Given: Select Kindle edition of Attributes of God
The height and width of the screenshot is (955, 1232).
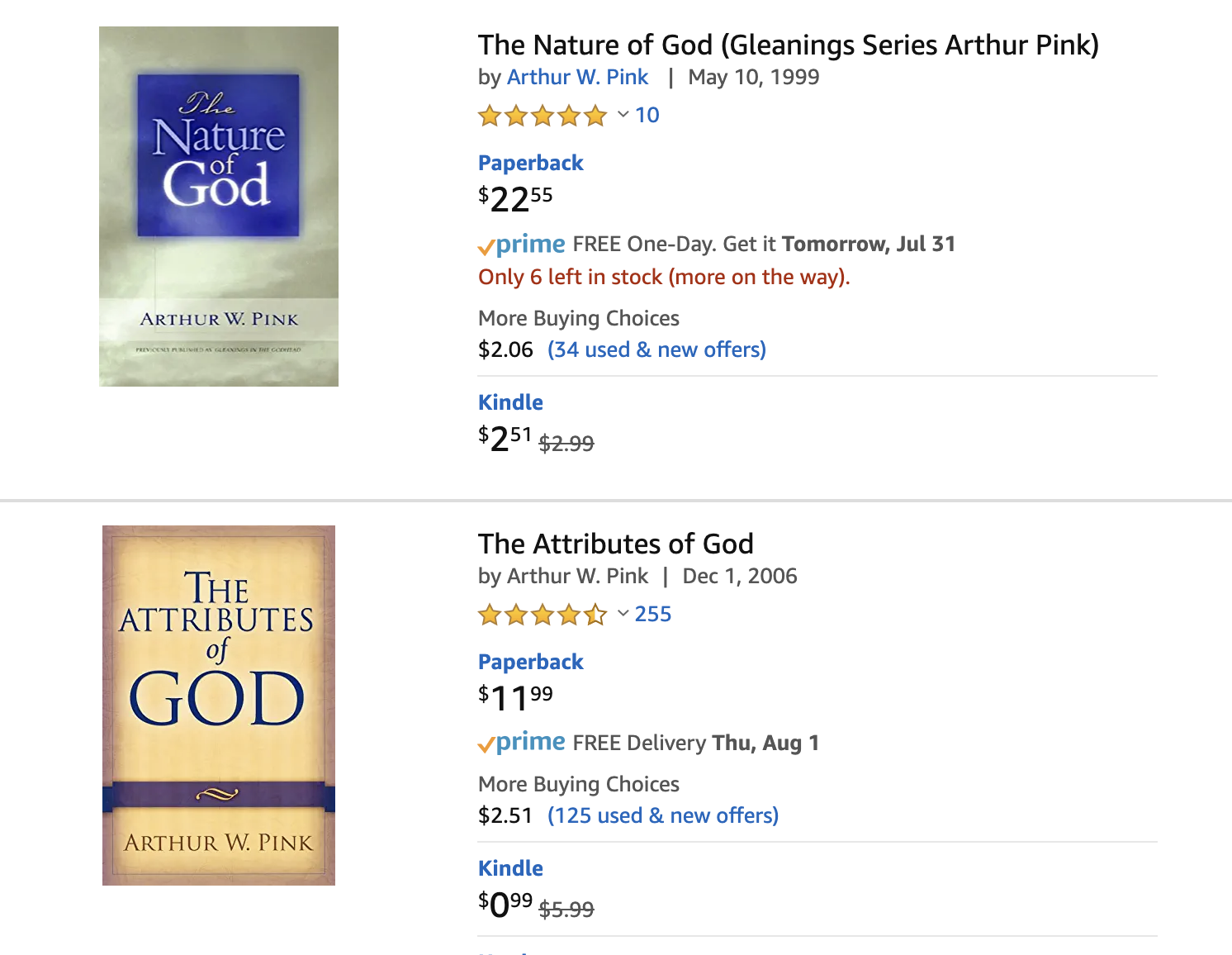Looking at the screenshot, I should (x=510, y=868).
